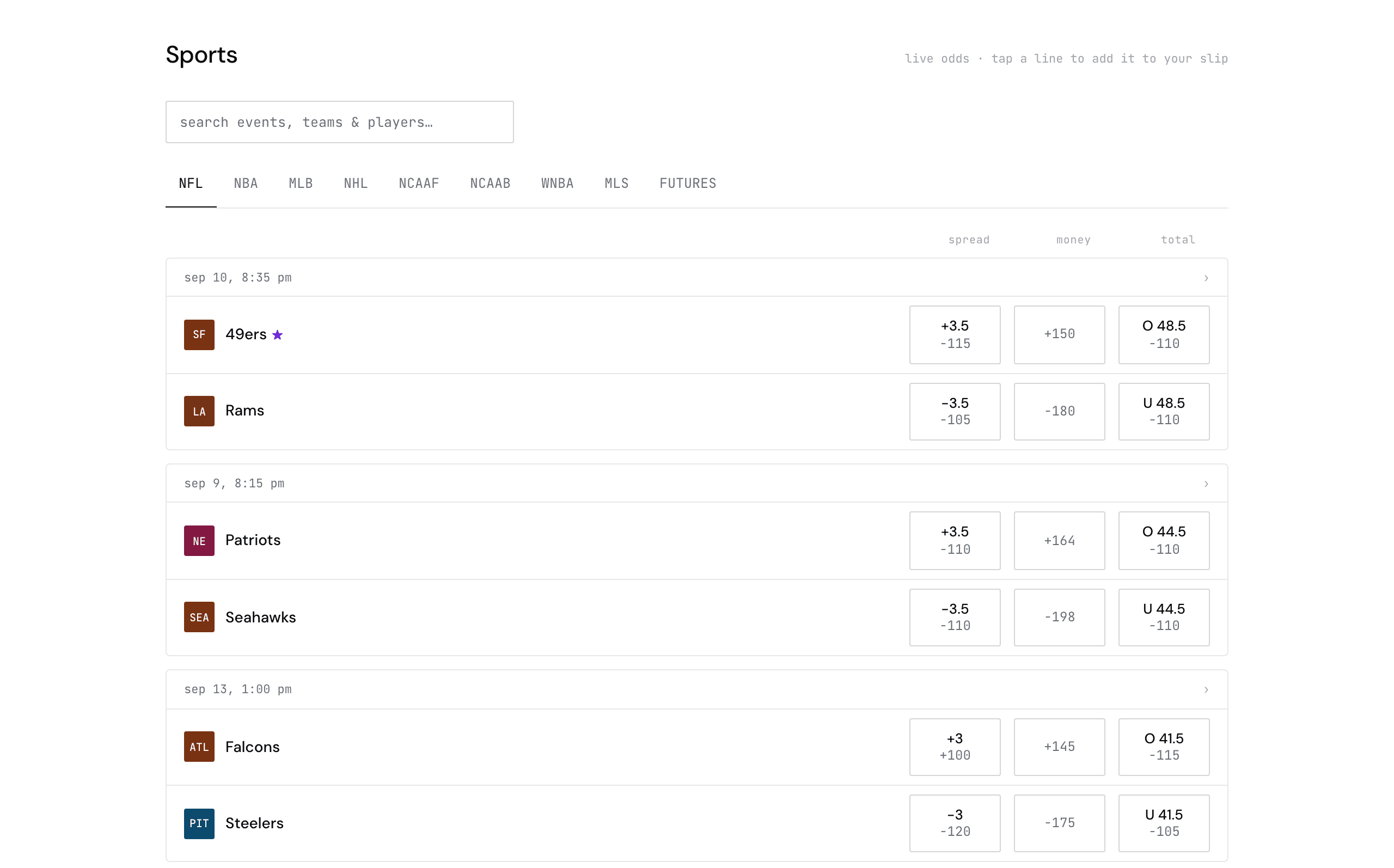Screen dimensions: 1394x868
Task: Add Under 44.5 total to slip
Action: pos(1164,618)
